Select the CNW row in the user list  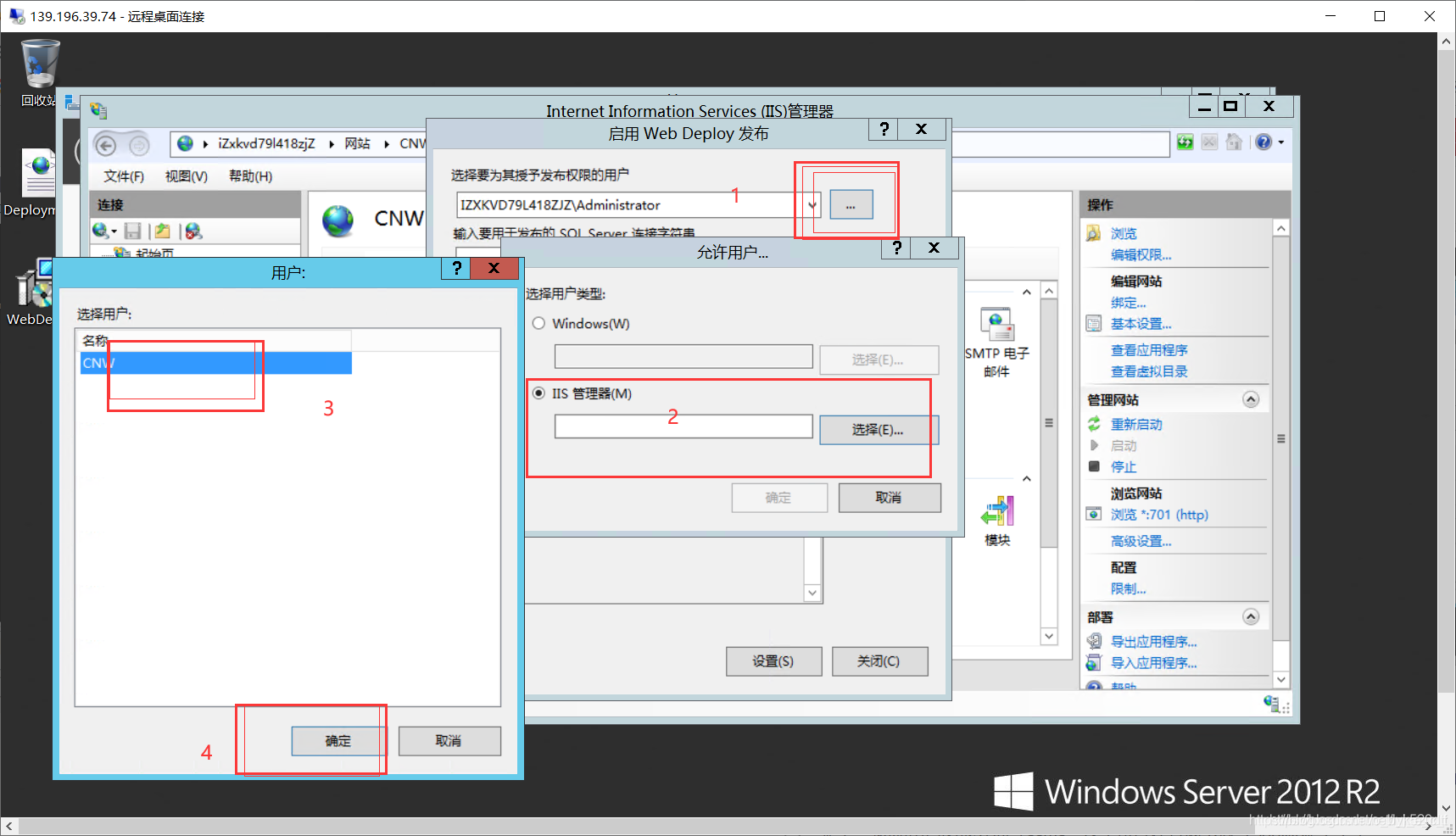pos(215,363)
